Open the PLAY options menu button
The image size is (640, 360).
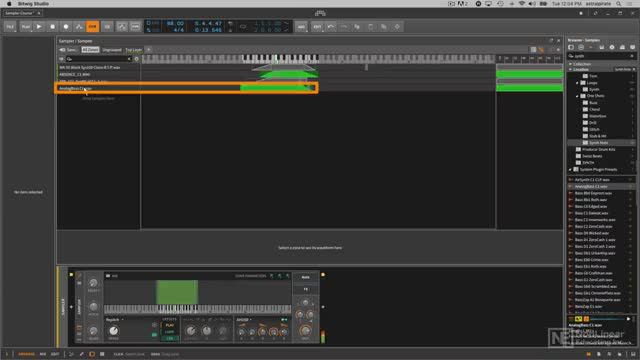tap(26, 27)
